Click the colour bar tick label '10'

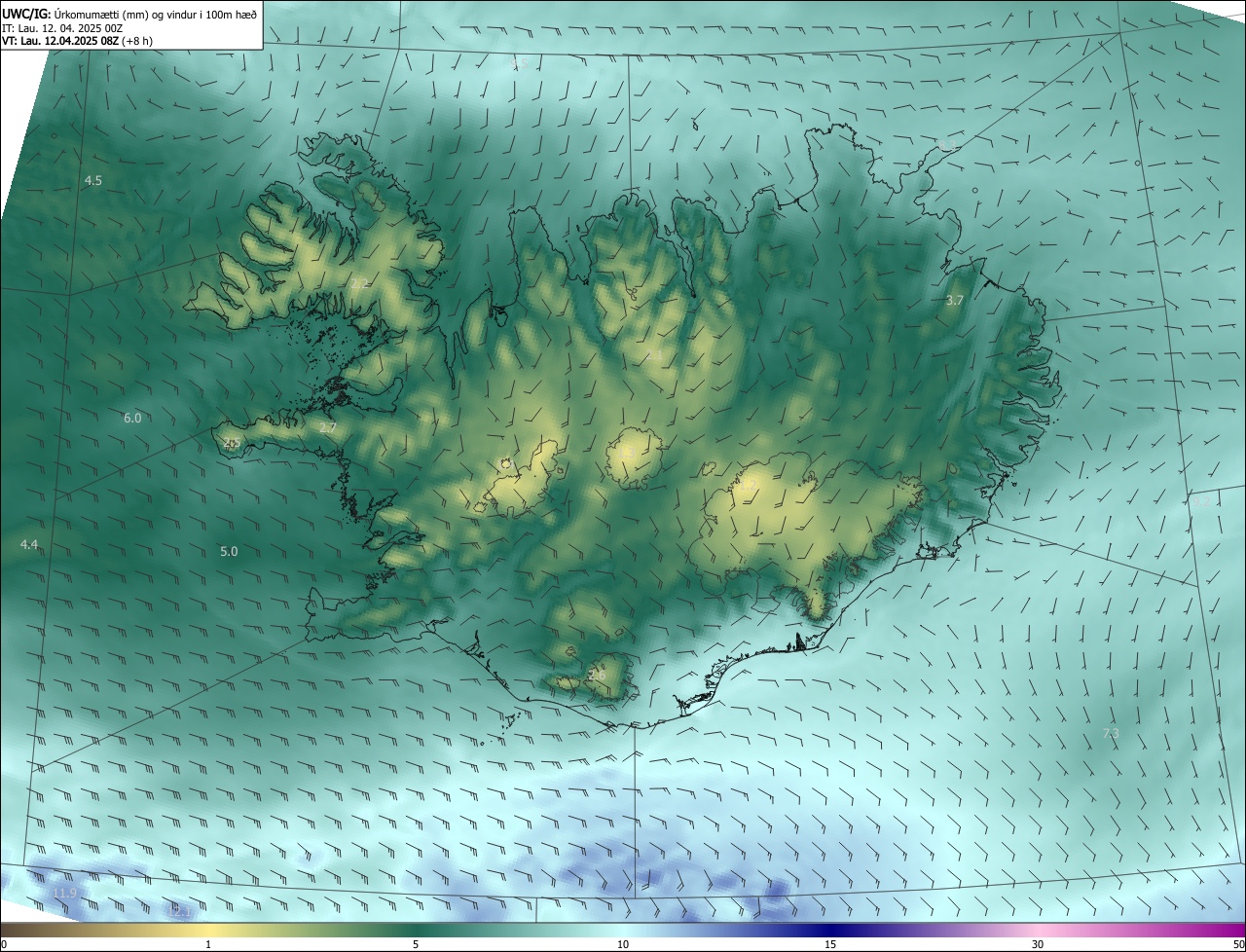[x=623, y=944]
